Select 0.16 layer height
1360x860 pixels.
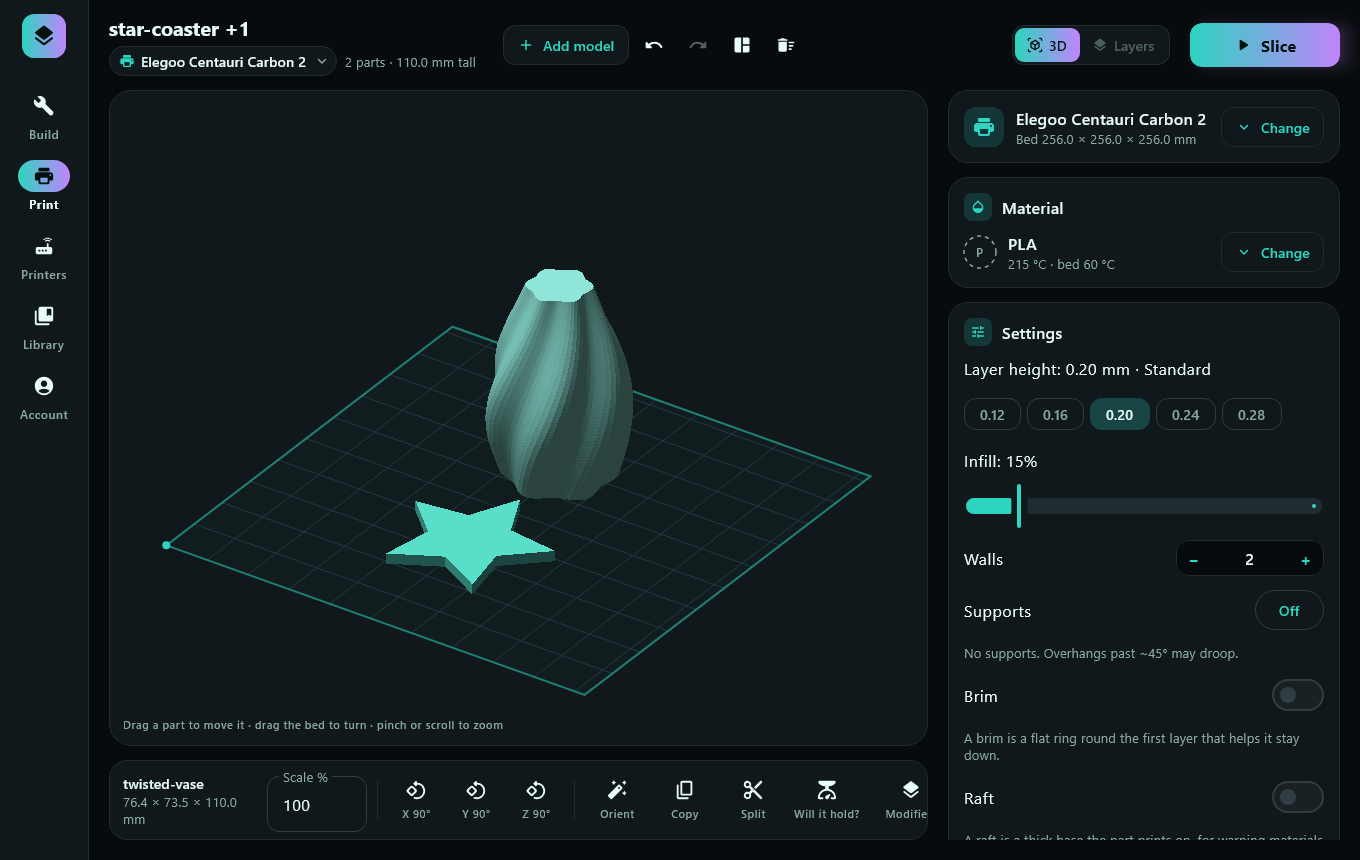tap(1055, 415)
